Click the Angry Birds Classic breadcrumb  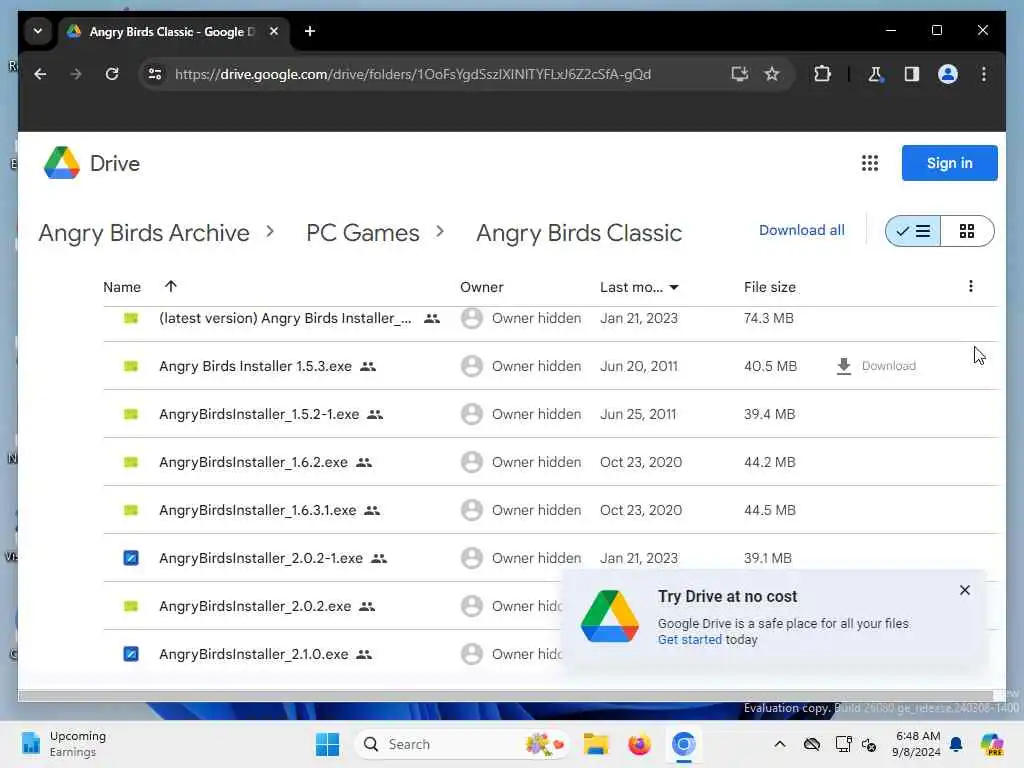click(x=579, y=232)
